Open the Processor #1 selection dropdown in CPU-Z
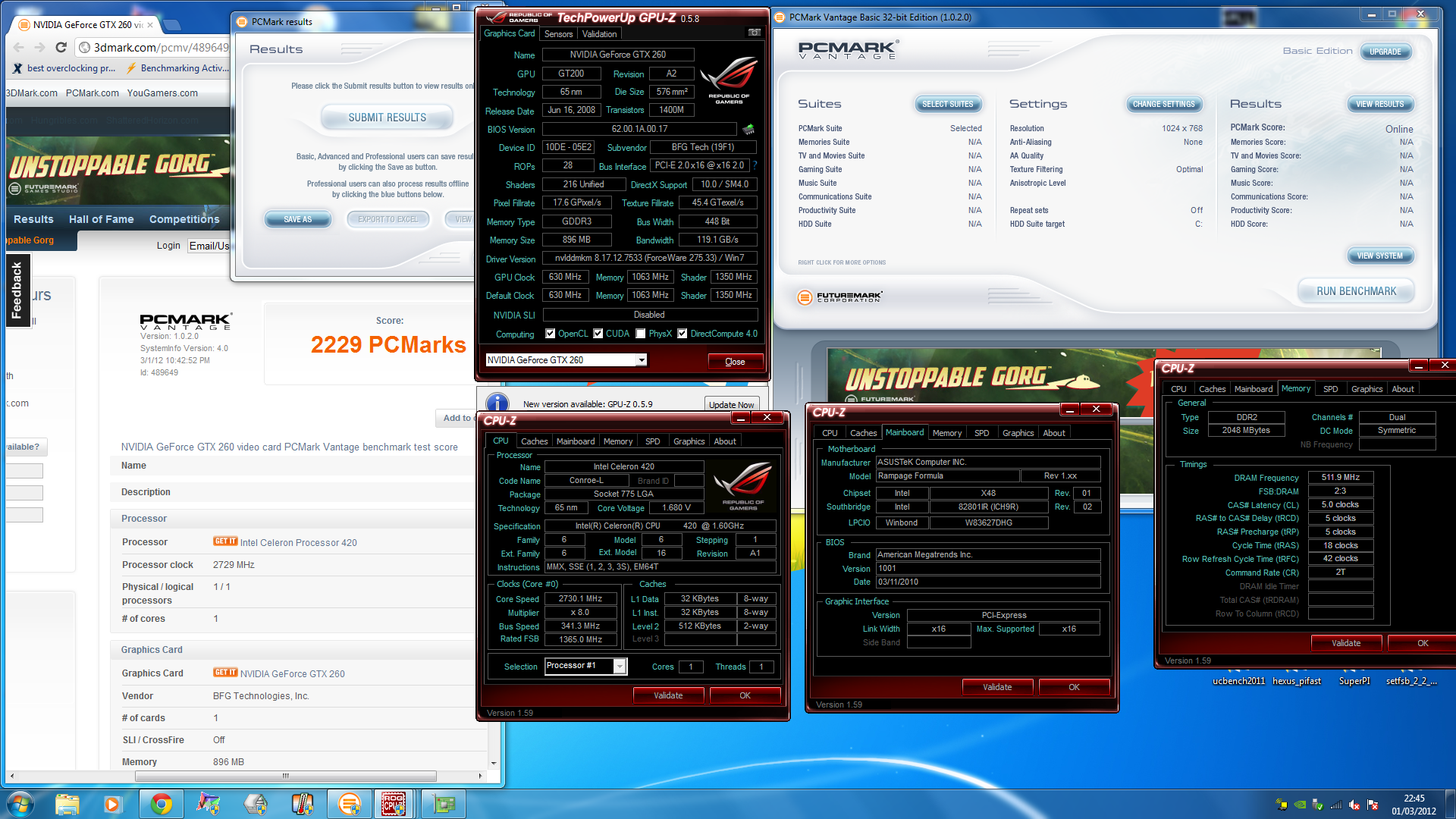 point(620,666)
